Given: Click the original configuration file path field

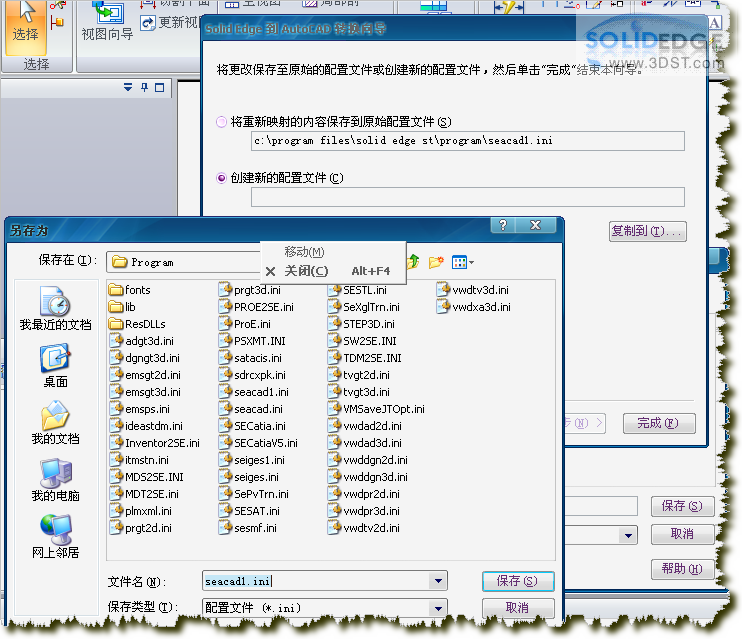Looking at the screenshot, I should (468, 141).
